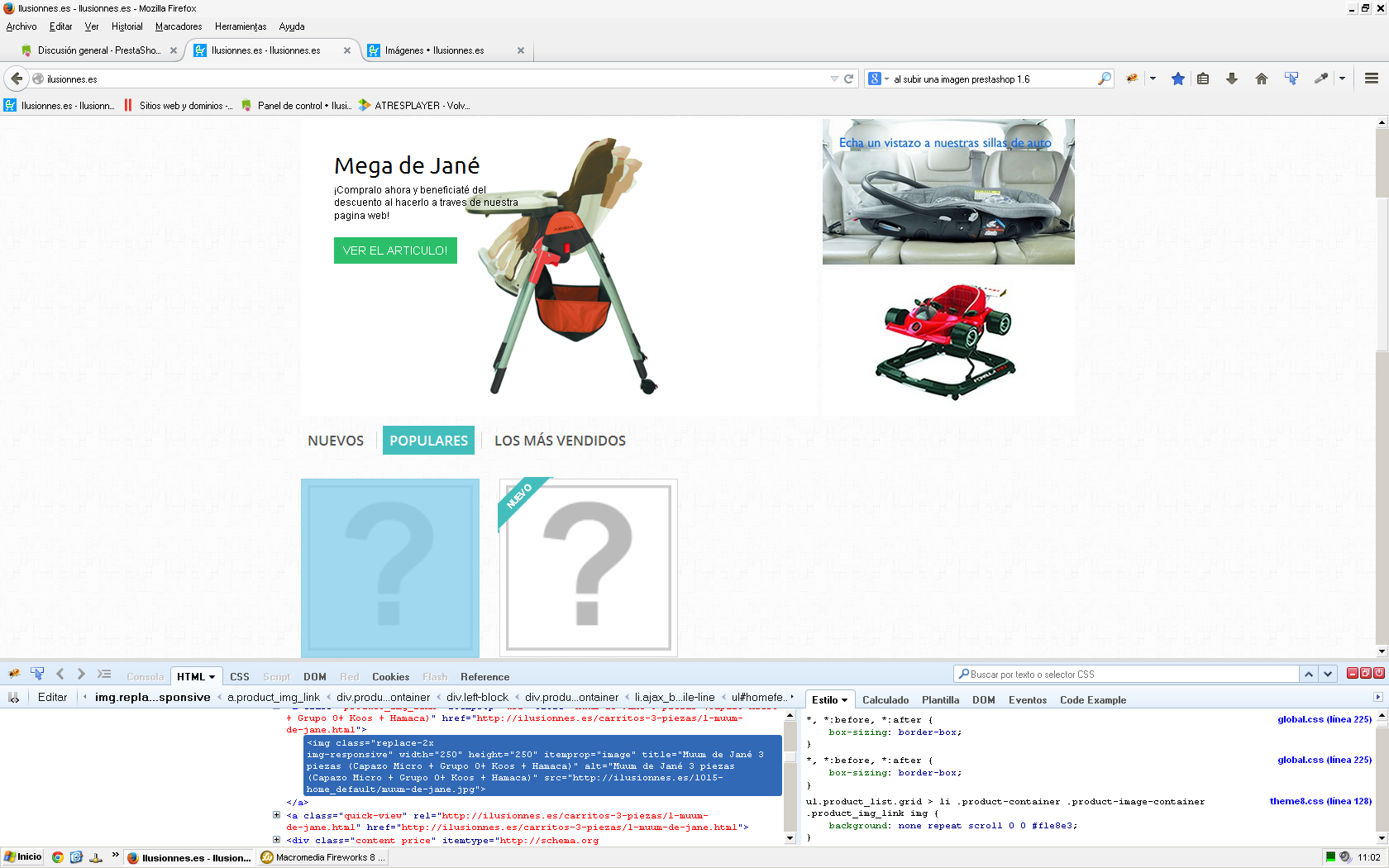1389x868 pixels.
Task: Open dropdown arrow next to Firebug toolbar icon
Action: (1153, 79)
